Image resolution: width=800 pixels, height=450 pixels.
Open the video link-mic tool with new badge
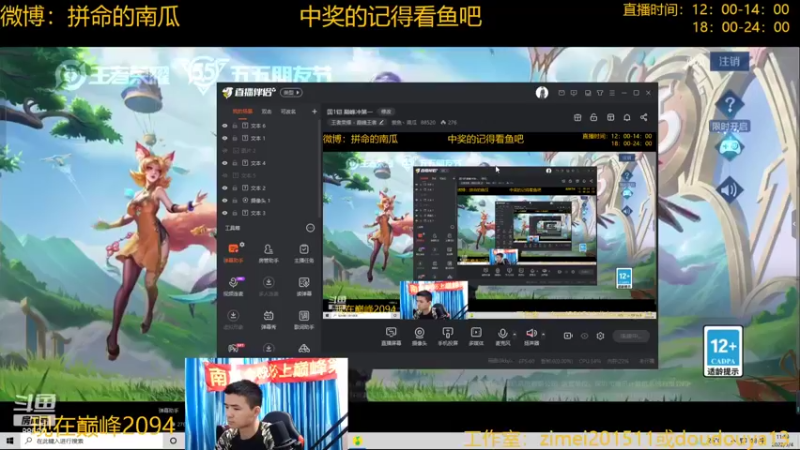[x=234, y=286]
